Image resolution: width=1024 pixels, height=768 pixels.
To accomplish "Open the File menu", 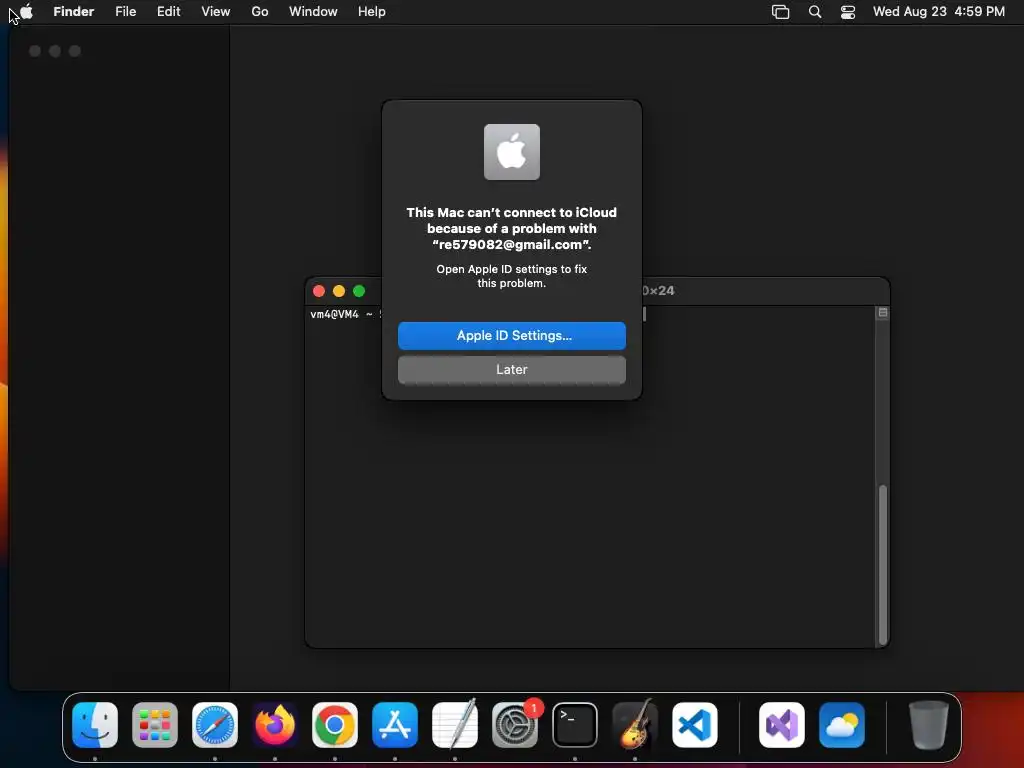I will (x=125, y=12).
